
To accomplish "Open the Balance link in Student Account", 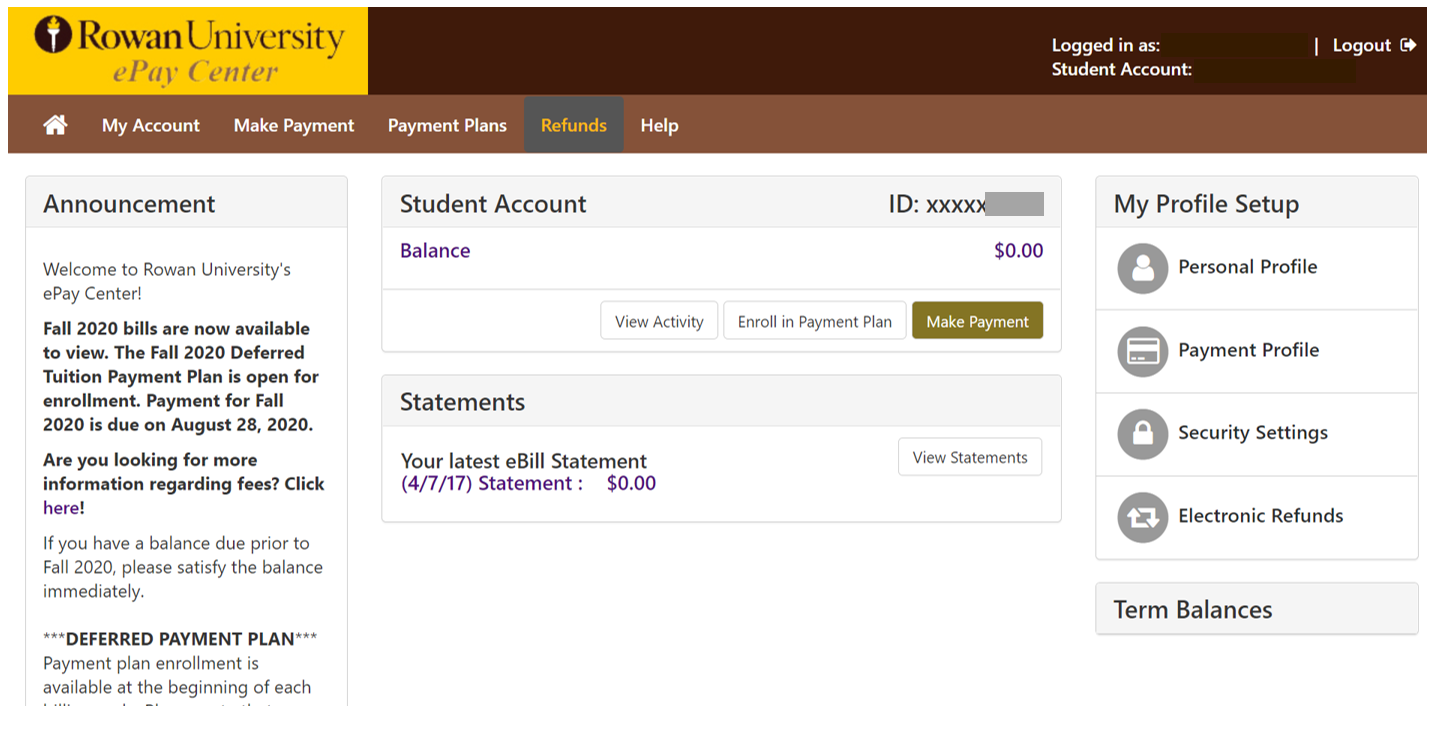I will pos(435,251).
